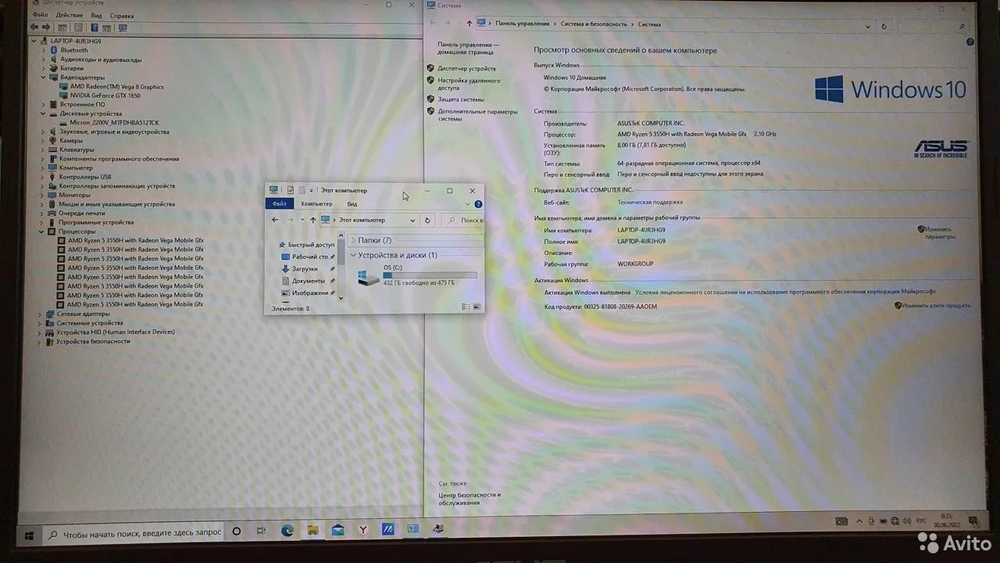Collapse Дисковые устройства category

click(x=44, y=113)
